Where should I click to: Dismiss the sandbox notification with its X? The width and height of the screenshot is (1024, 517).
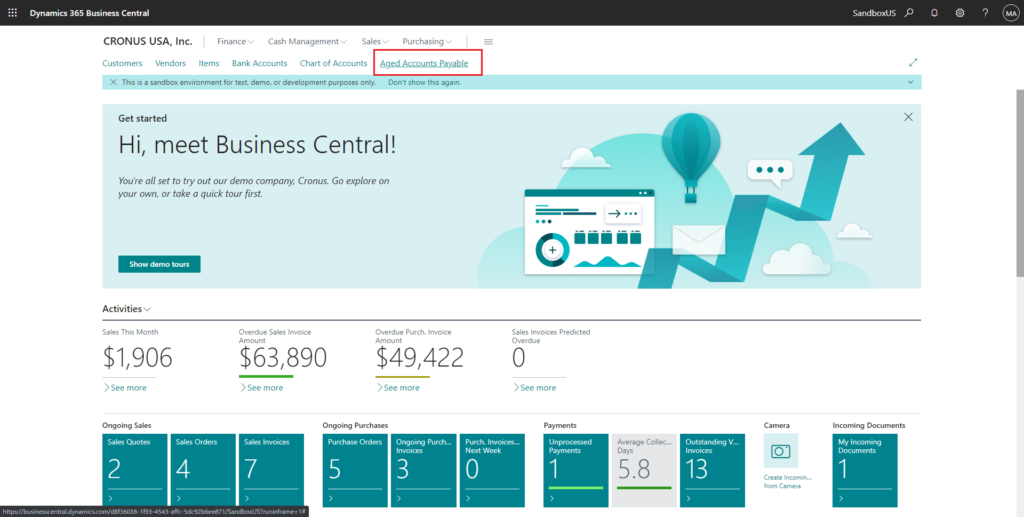114,82
